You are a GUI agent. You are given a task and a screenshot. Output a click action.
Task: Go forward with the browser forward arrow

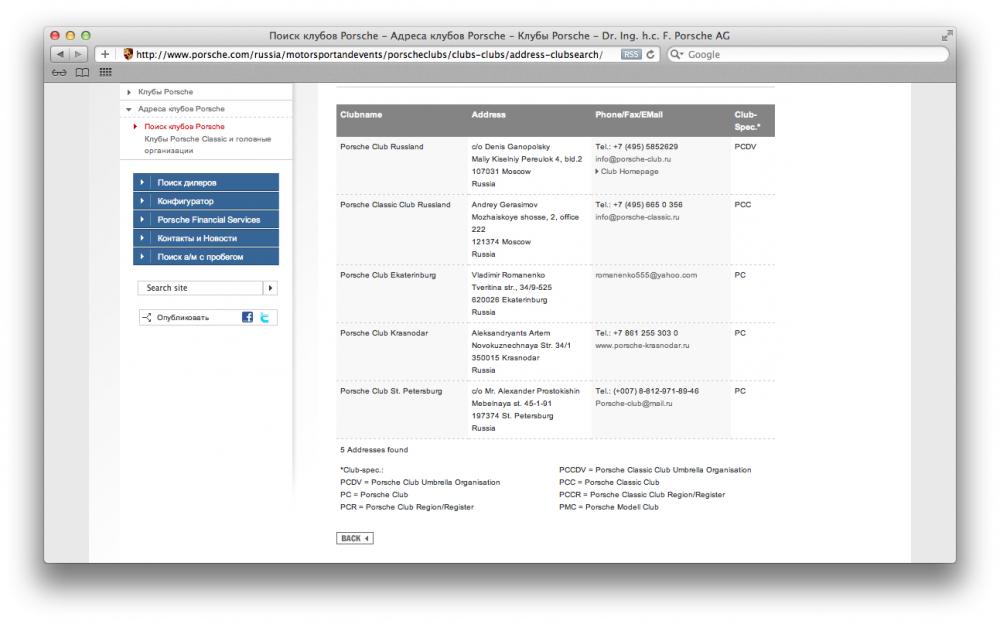click(x=78, y=54)
